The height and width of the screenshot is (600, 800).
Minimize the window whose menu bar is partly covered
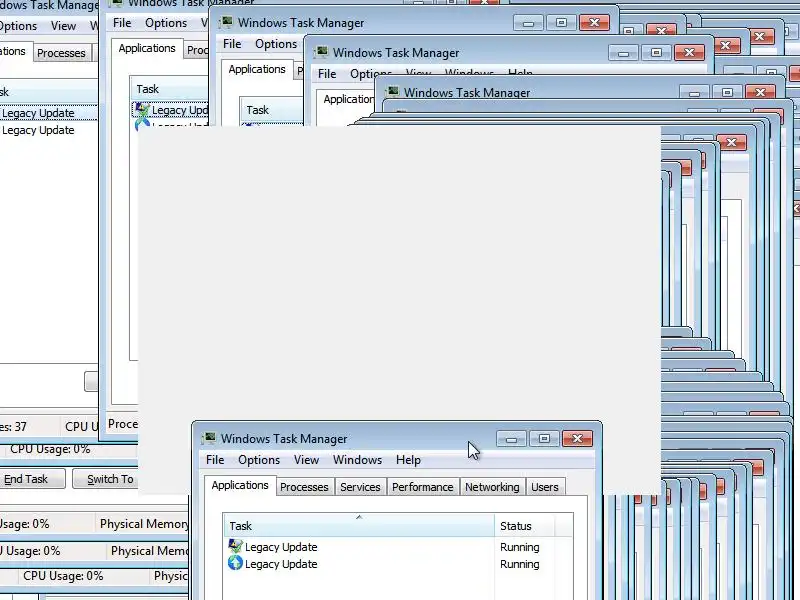point(623,53)
